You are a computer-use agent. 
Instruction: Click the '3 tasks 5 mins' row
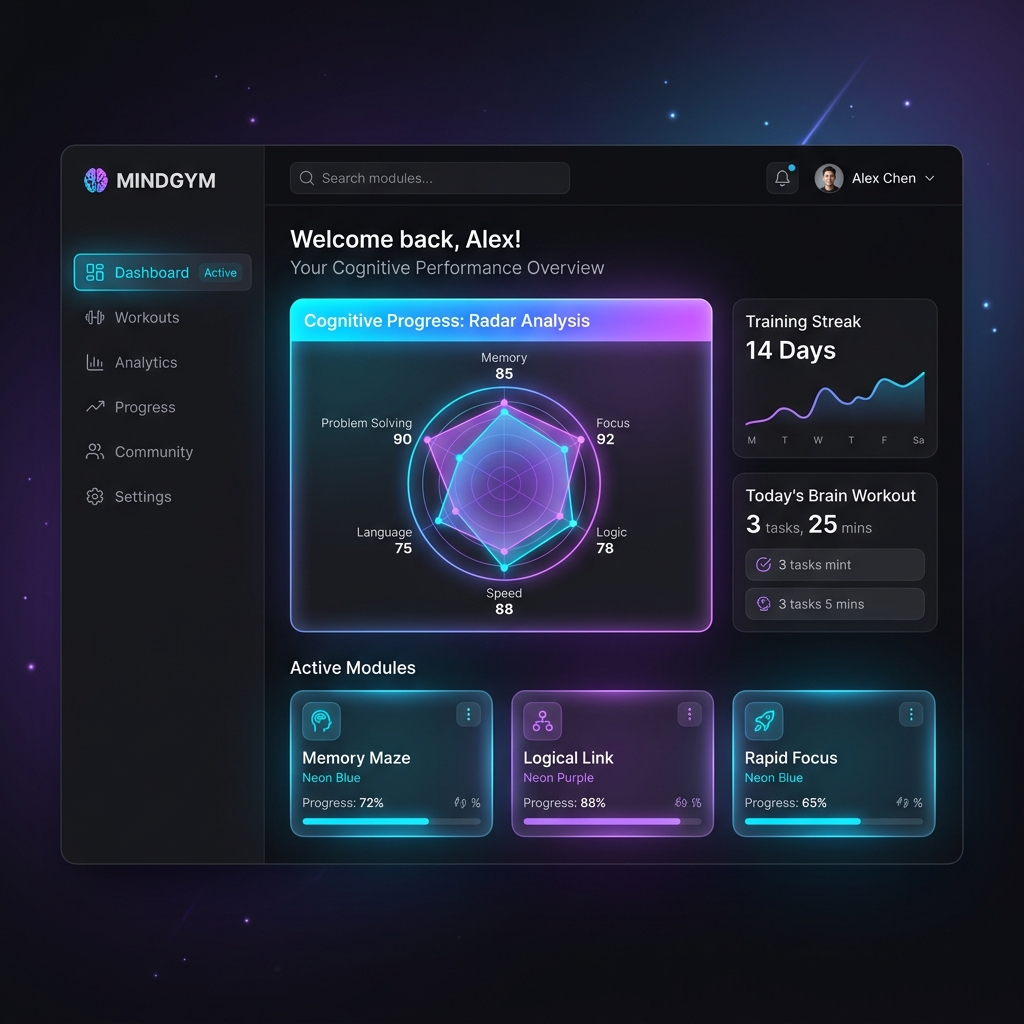(x=835, y=604)
